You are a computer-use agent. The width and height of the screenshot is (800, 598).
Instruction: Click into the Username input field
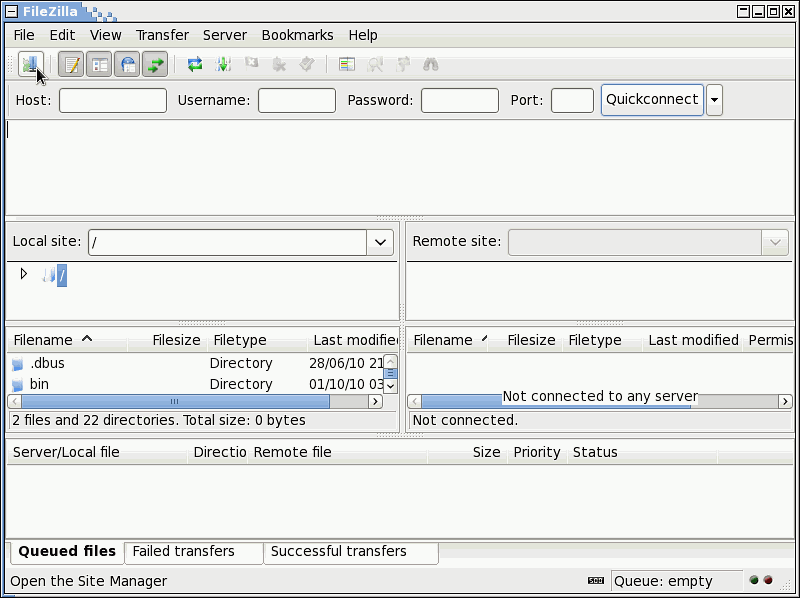click(x=297, y=100)
